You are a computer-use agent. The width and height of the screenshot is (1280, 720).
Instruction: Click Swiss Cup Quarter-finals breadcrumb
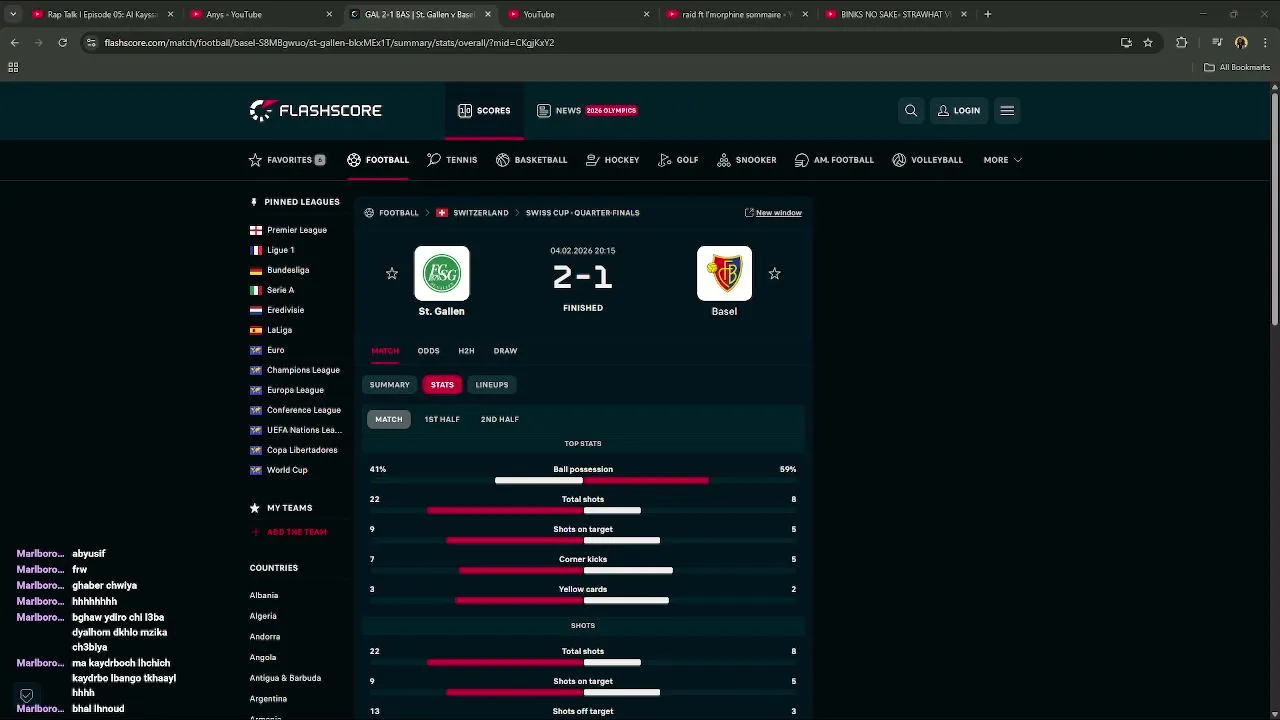pyautogui.click(x=582, y=213)
